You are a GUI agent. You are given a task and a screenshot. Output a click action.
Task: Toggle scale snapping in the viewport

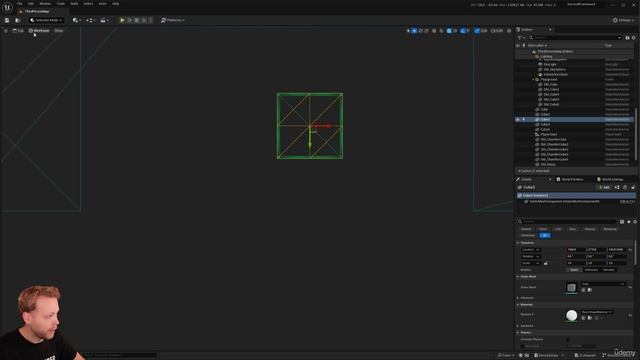pos(477,31)
